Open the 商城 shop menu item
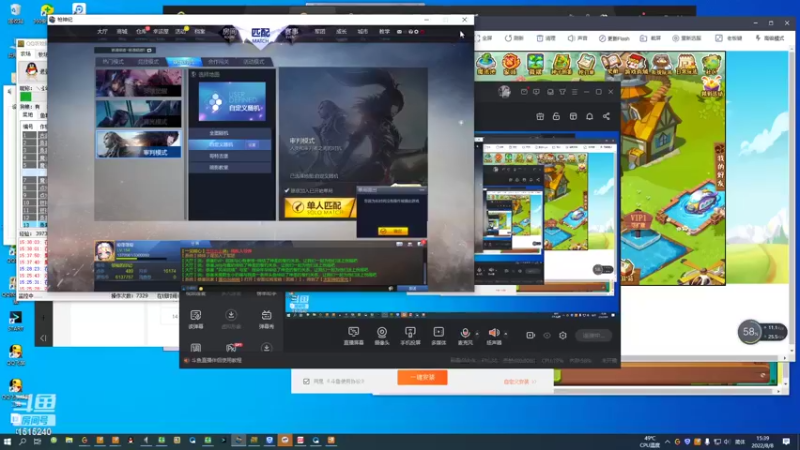This screenshot has height=450, width=800. (x=121, y=32)
